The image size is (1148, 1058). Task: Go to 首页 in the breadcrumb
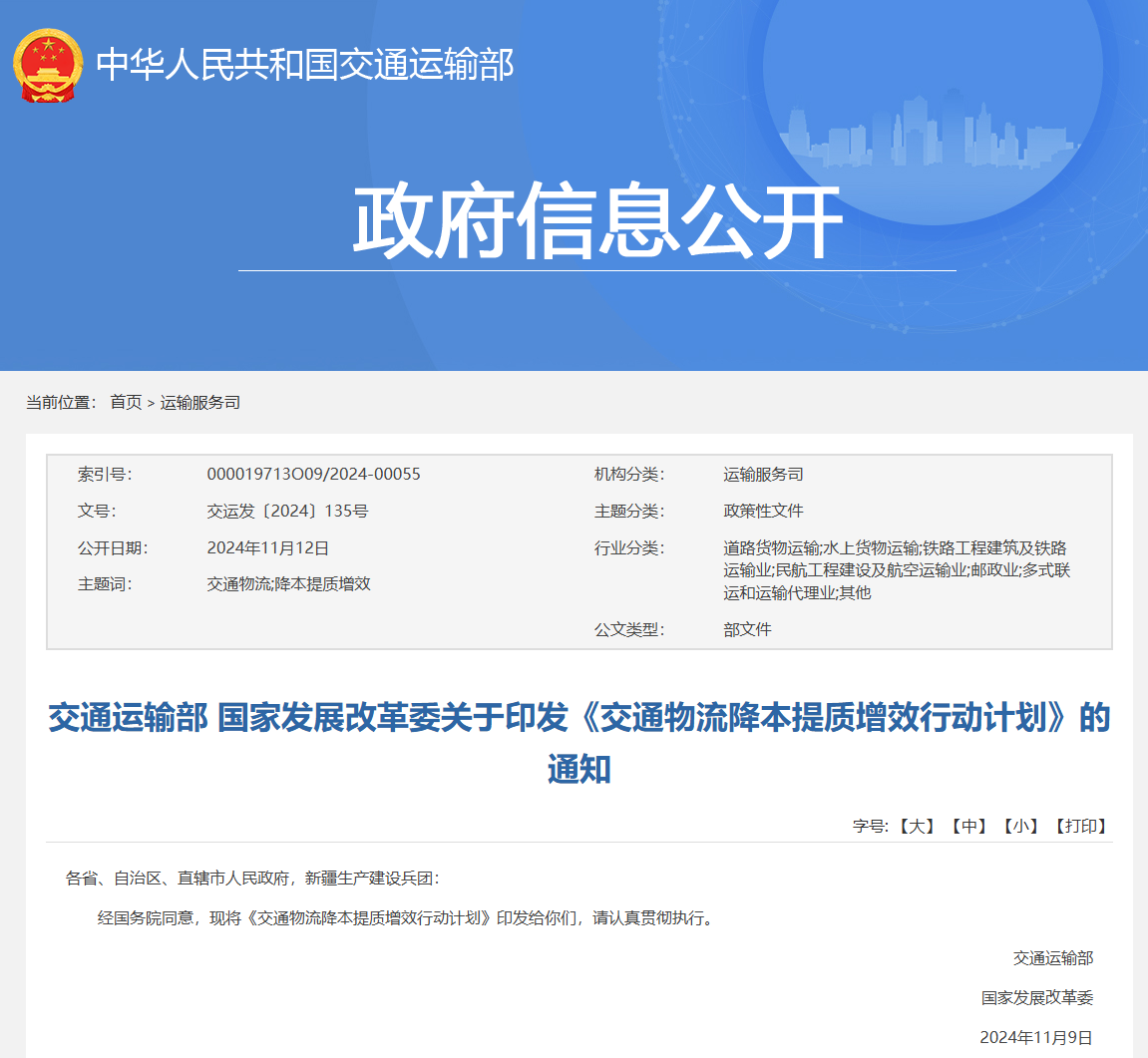[x=126, y=402]
